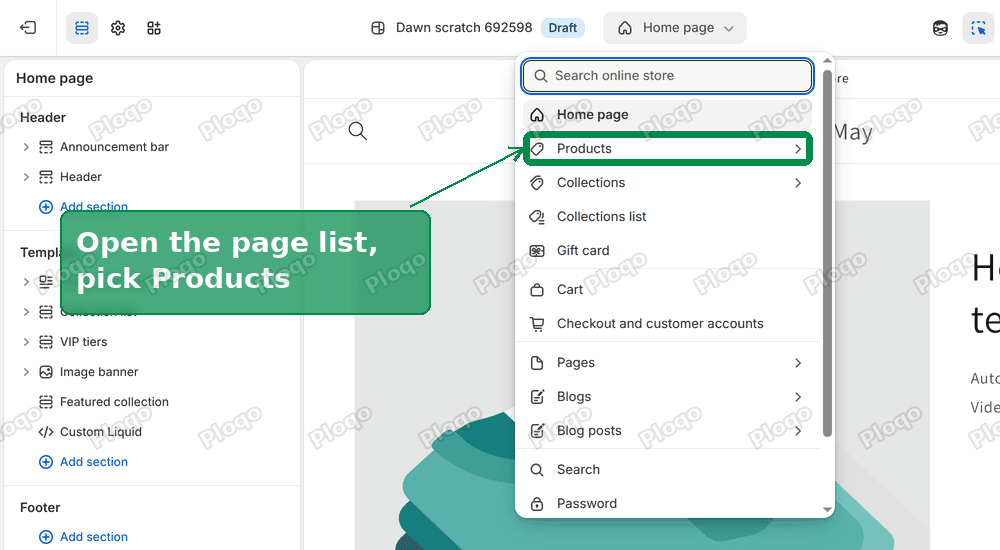Choose Products in the page list
The height and width of the screenshot is (550, 1000).
coord(667,149)
